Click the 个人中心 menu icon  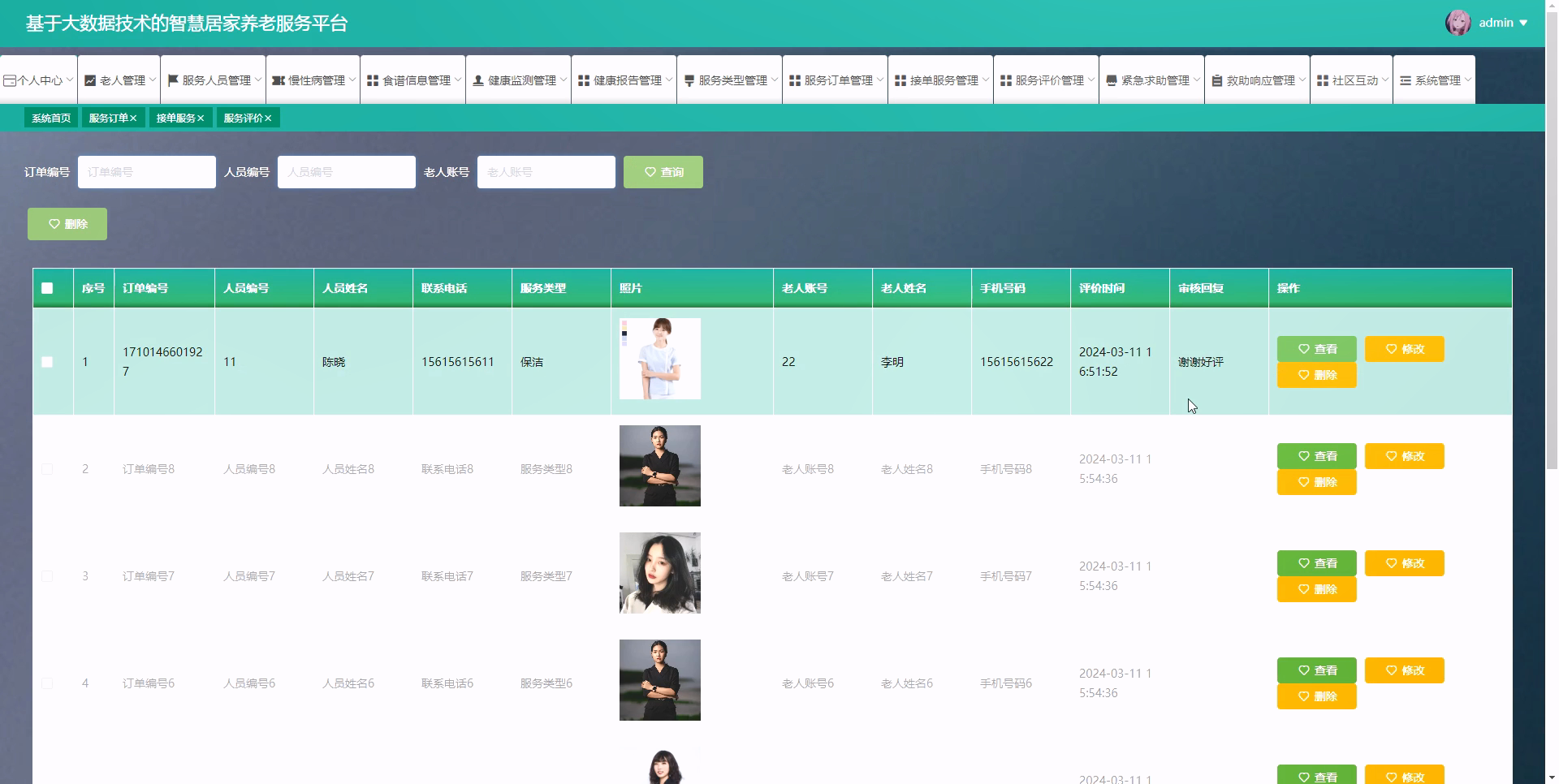(x=10, y=80)
